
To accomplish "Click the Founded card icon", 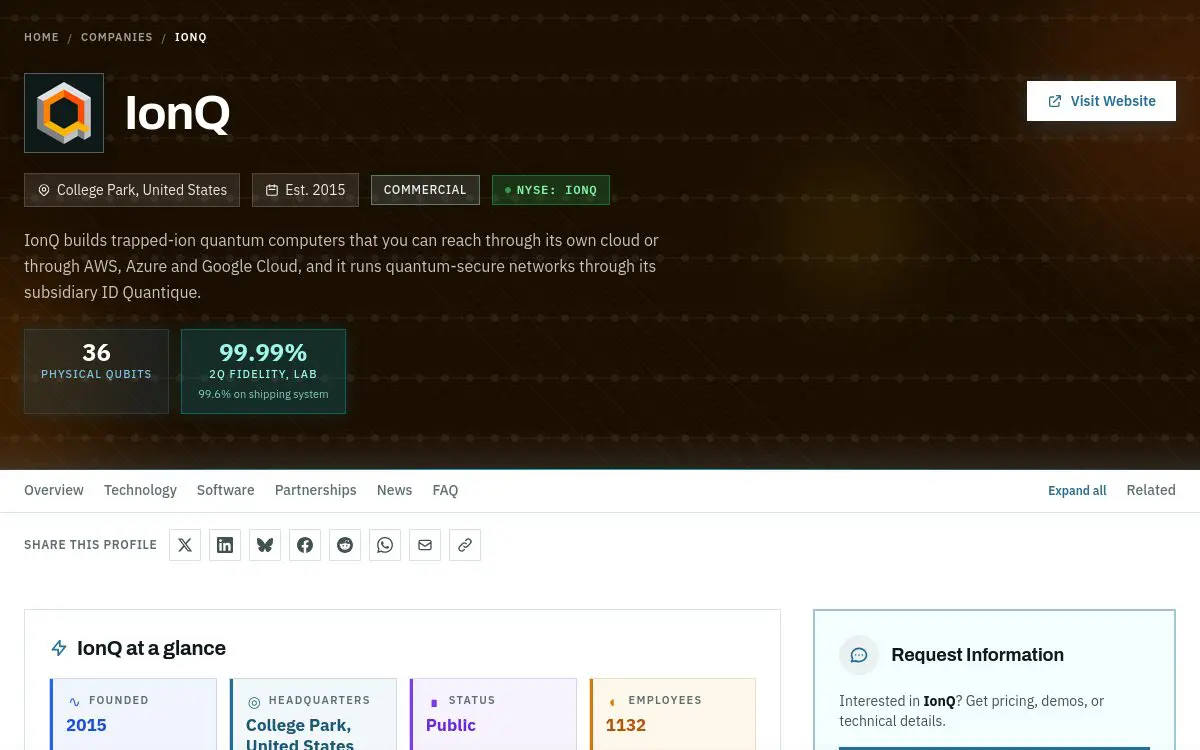I will [74, 702].
